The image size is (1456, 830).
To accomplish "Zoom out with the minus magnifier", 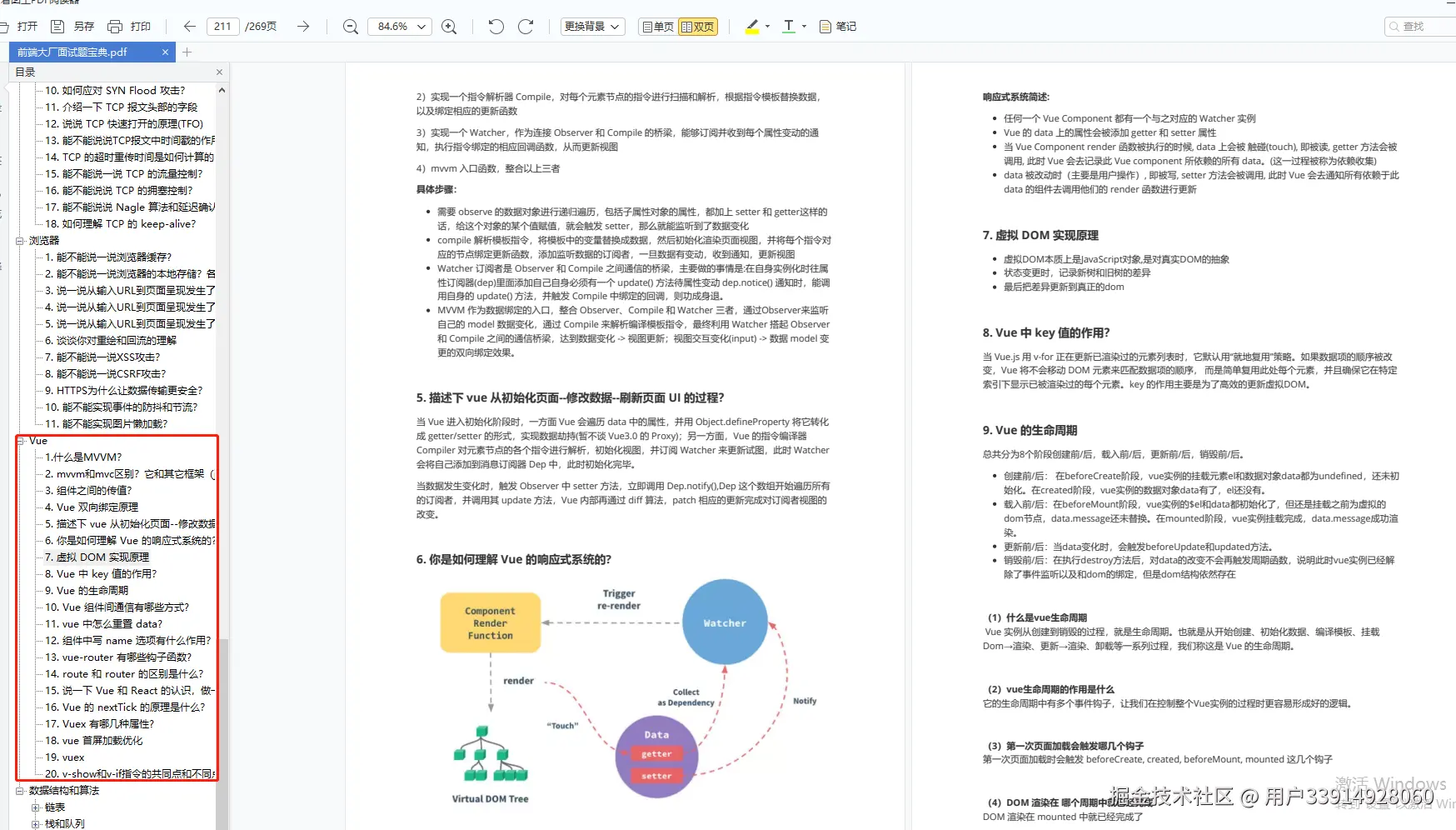I will point(351,27).
